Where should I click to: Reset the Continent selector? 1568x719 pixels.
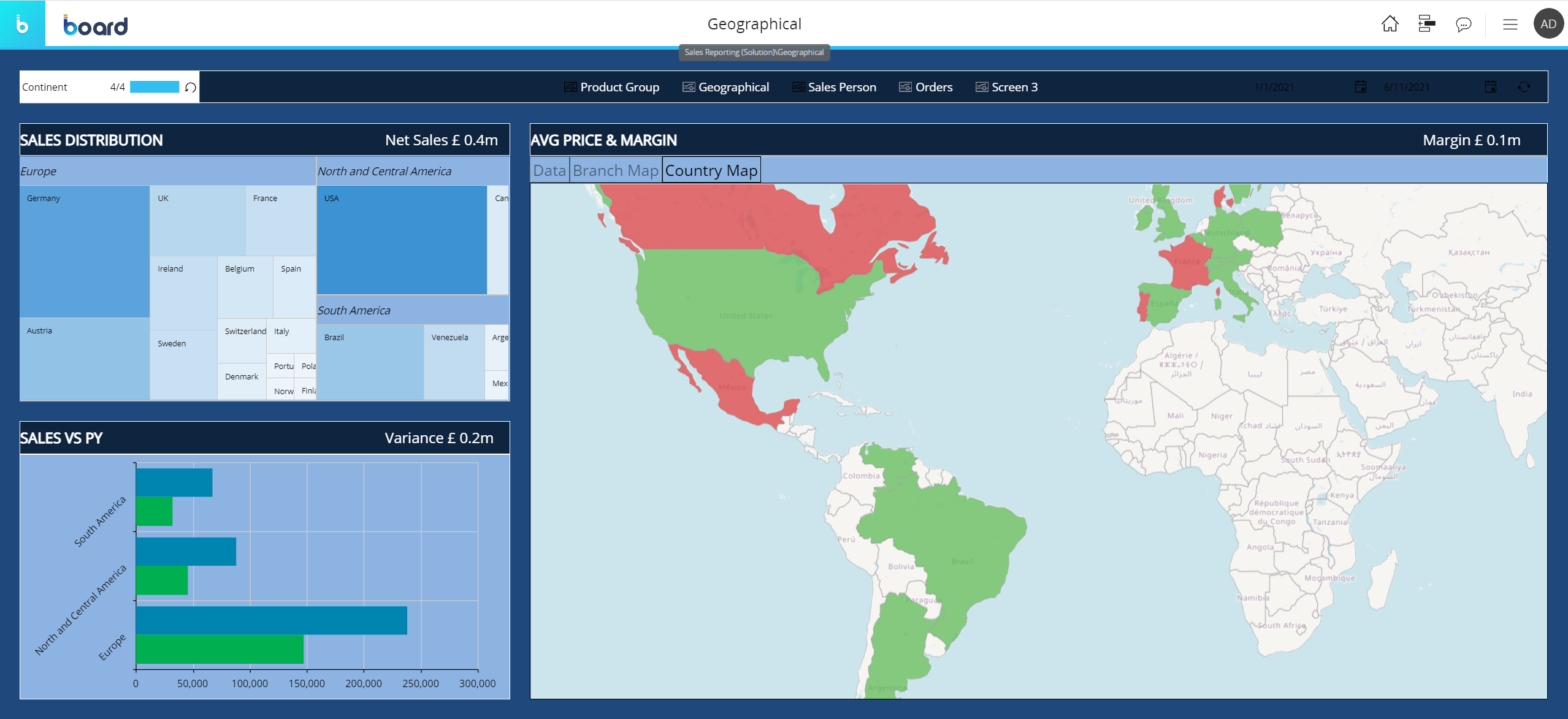(191, 88)
